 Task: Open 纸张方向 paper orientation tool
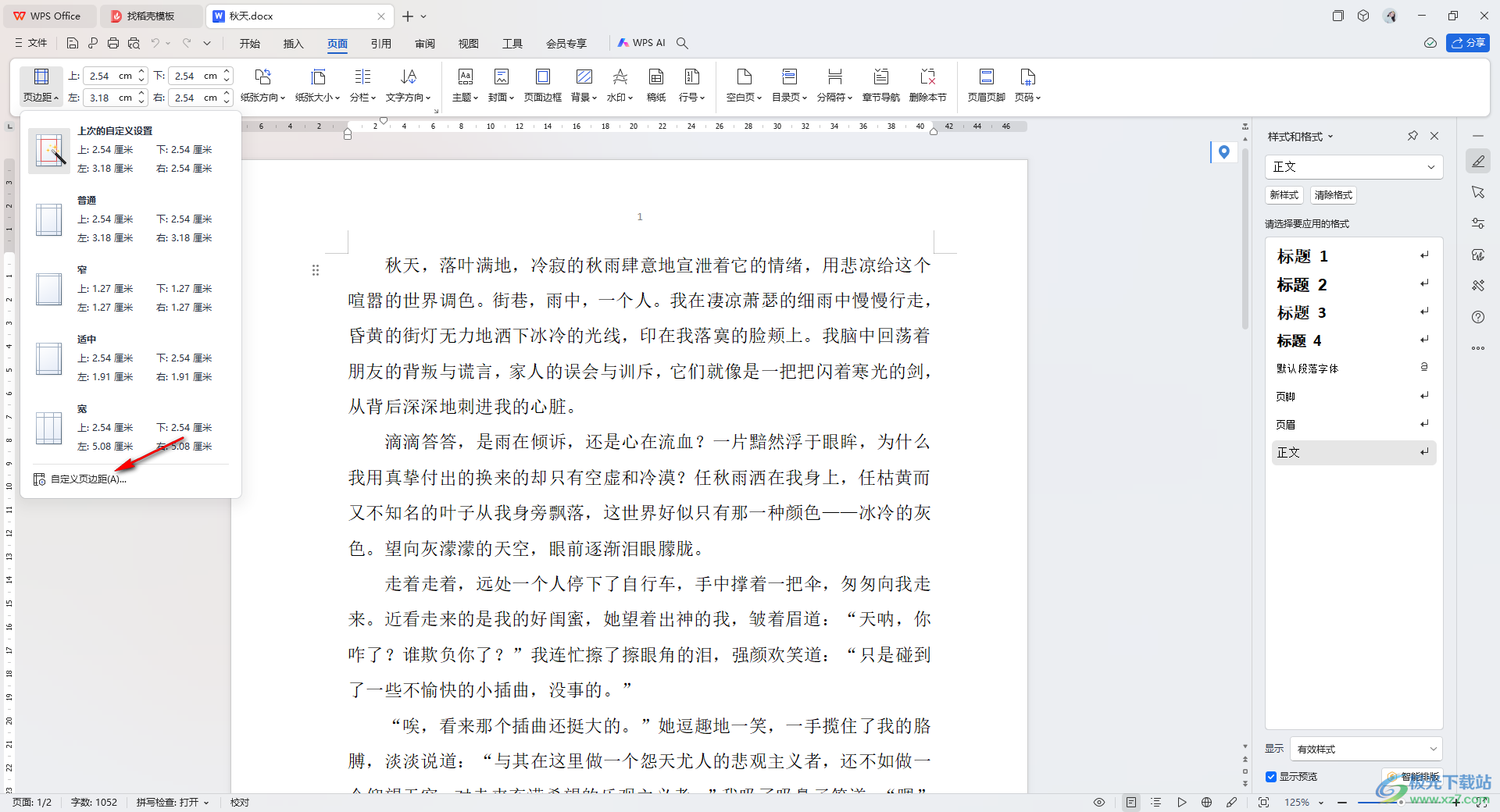(x=263, y=85)
